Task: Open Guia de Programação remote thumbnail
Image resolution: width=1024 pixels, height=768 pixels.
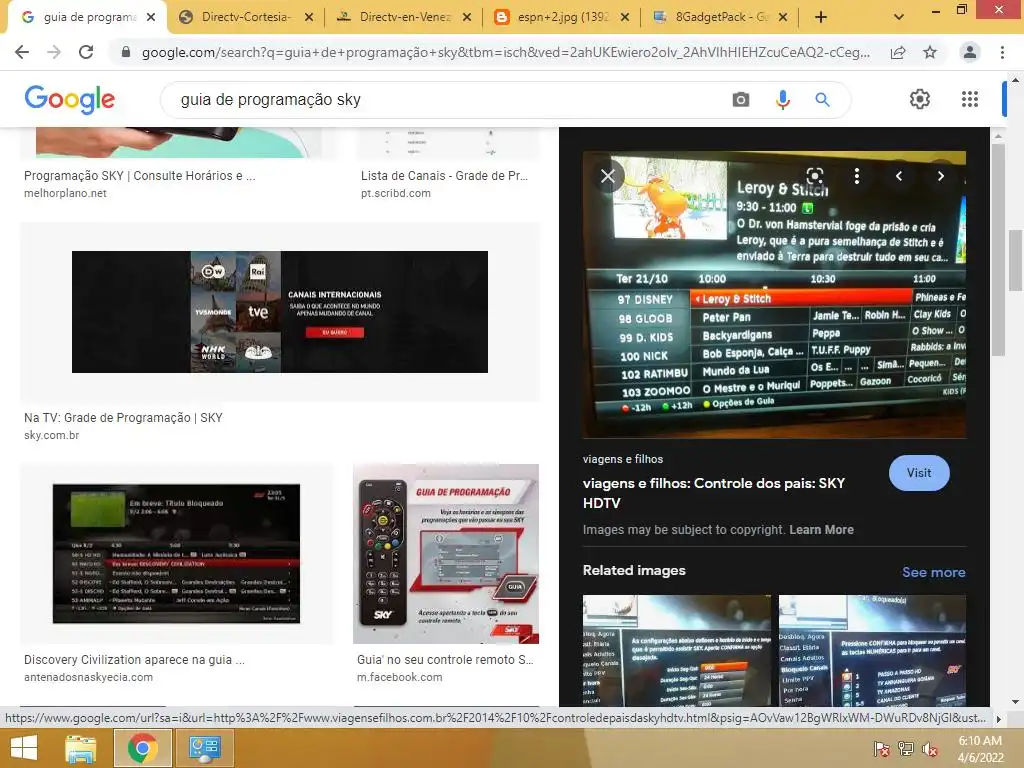Action: (446, 554)
